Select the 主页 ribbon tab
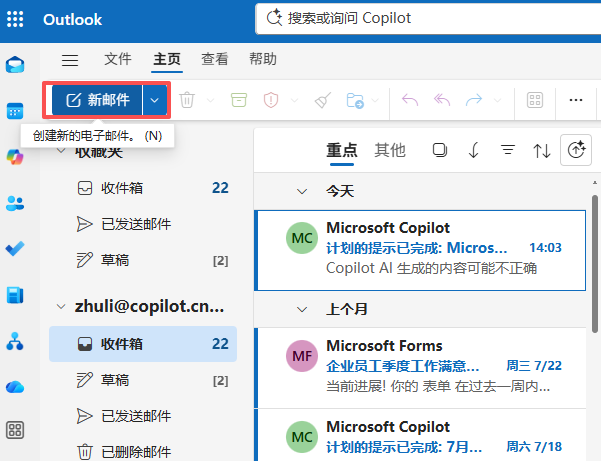Screen dimensions: 601x461 coord(167,59)
